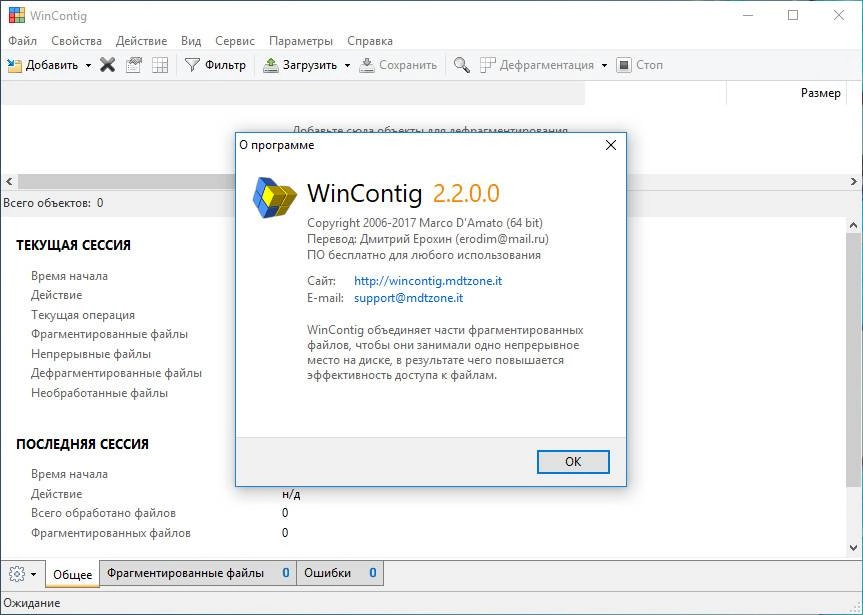
Task: Click the Всего объектов: 0 label
Action: point(53,203)
